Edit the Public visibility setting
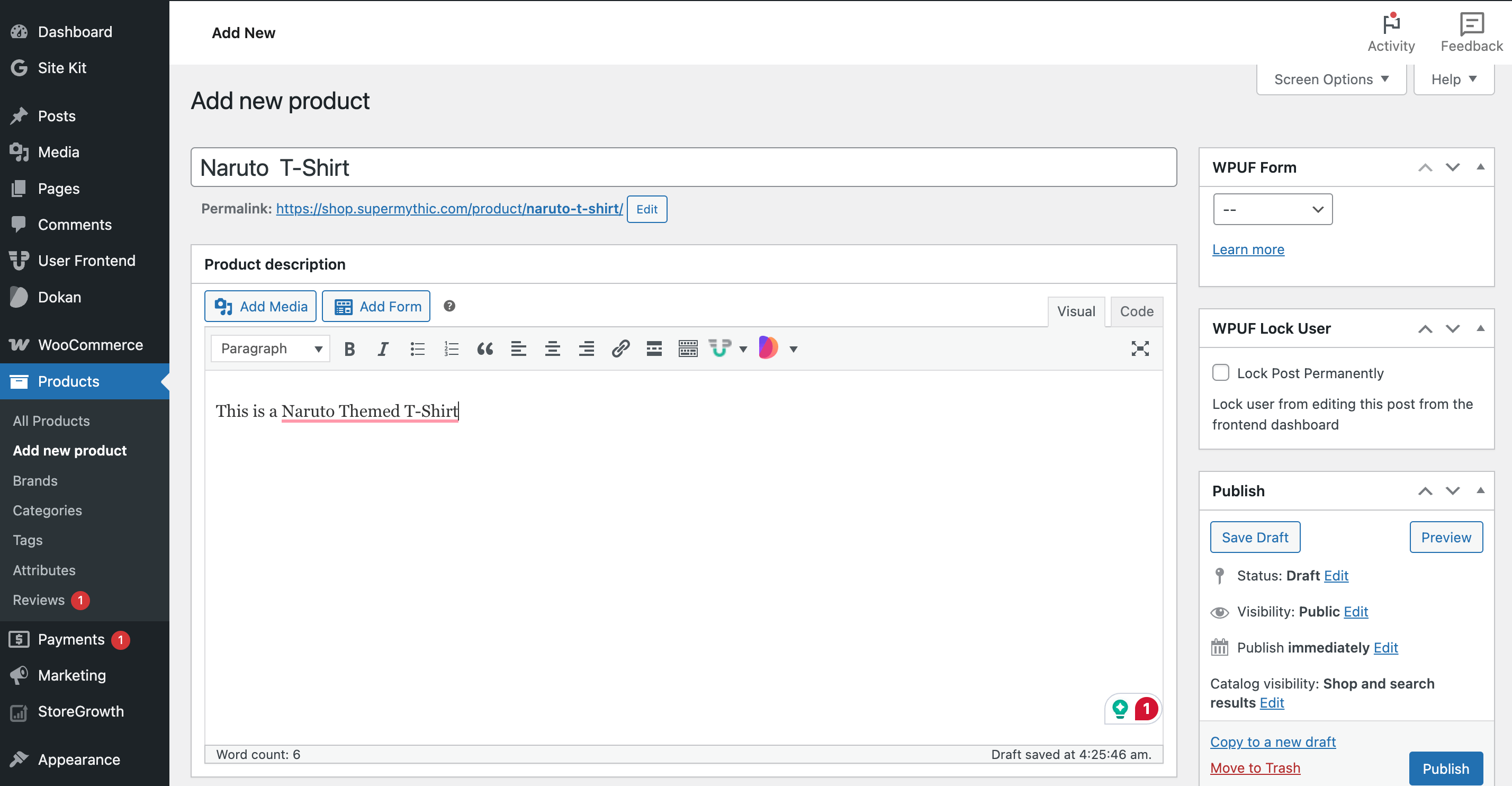This screenshot has height=786, width=1512. [1356, 612]
